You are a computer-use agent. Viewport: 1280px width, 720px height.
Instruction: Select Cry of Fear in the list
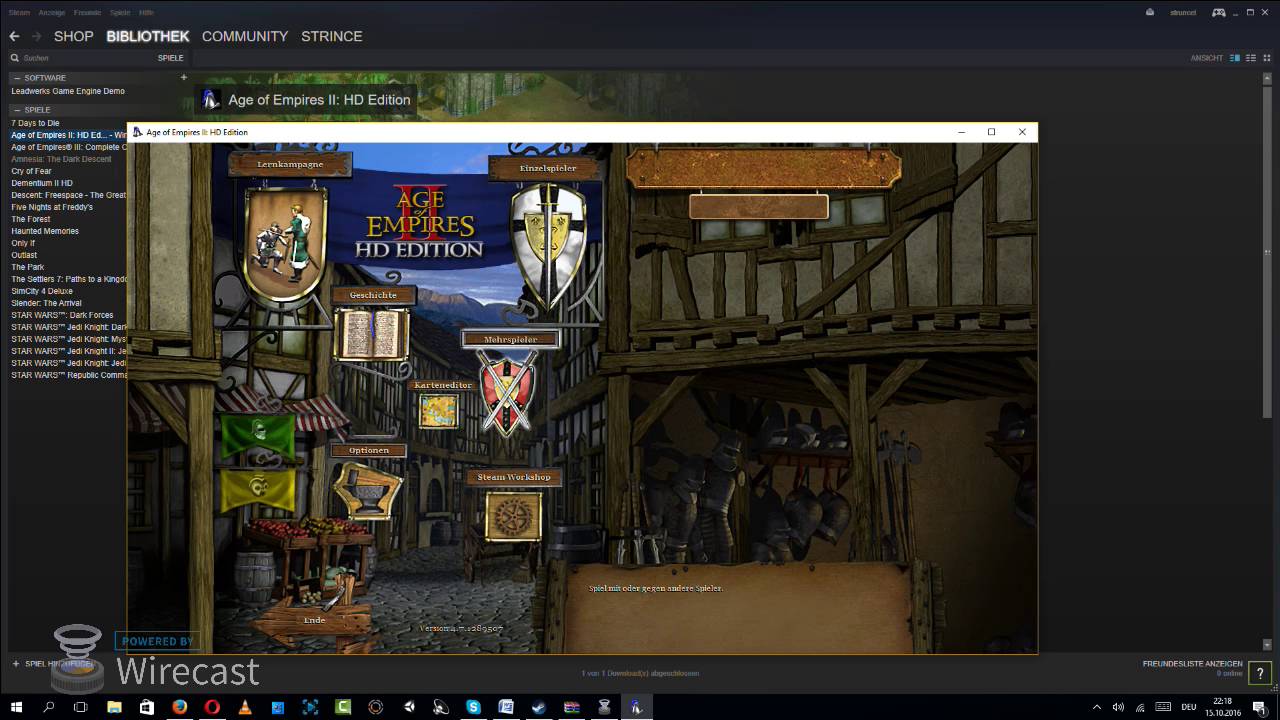click(x=31, y=171)
